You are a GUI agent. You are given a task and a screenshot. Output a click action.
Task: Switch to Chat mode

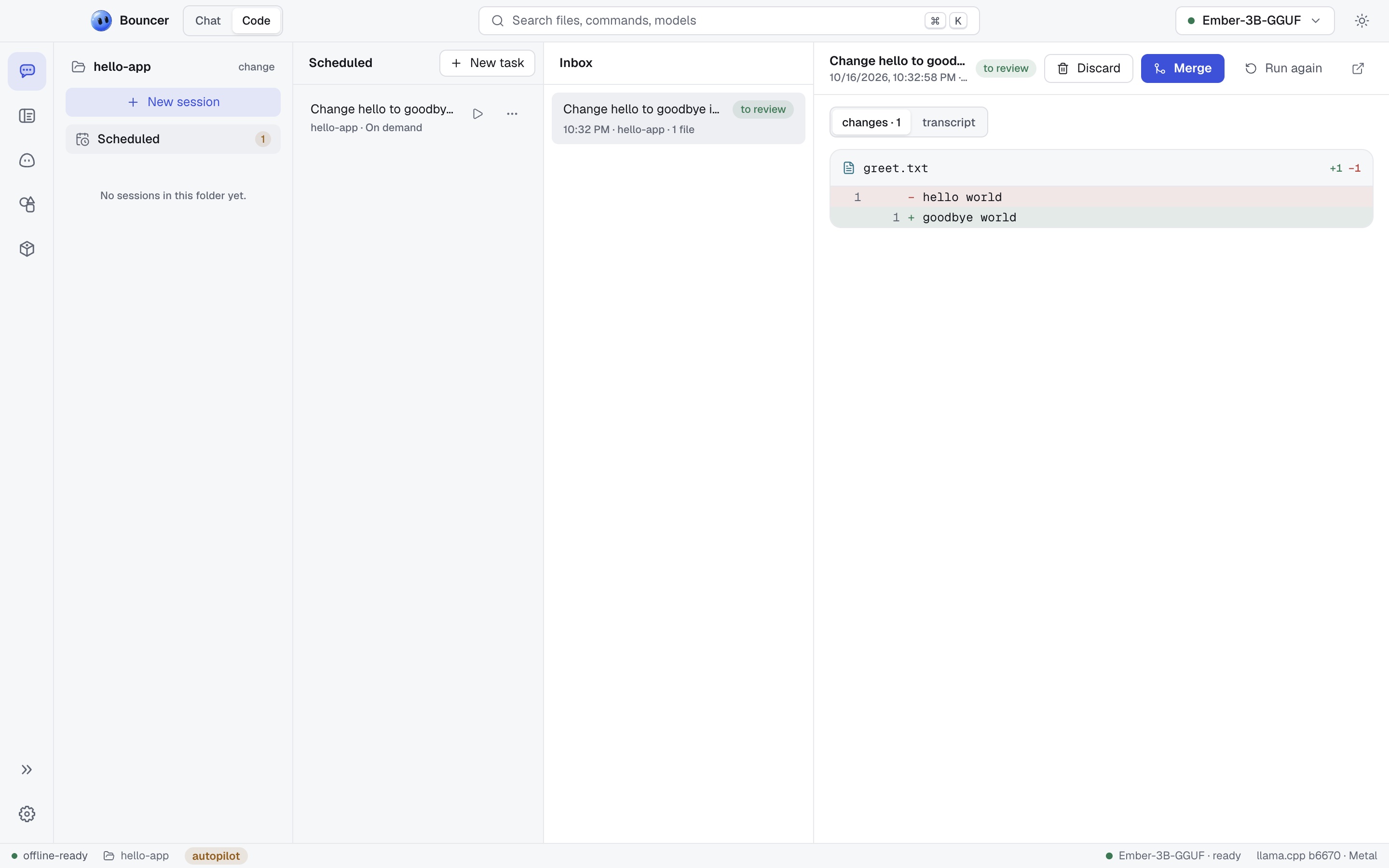(208, 21)
